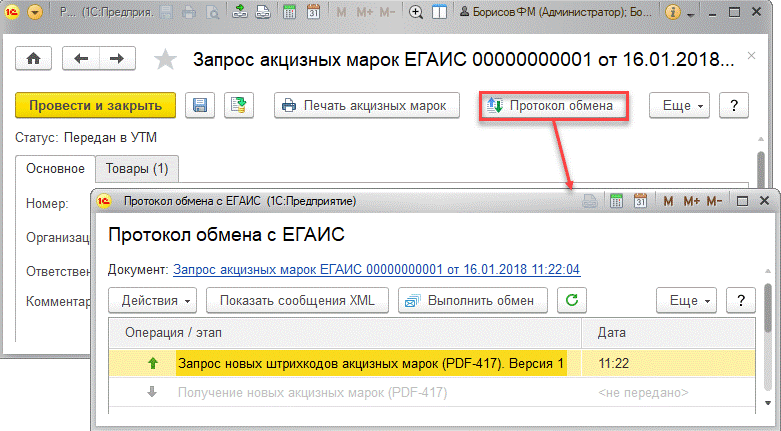Open Протокол обмена button
Viewport: 781px width, 431px height.
pyautogui.click(x=553, y=105)
